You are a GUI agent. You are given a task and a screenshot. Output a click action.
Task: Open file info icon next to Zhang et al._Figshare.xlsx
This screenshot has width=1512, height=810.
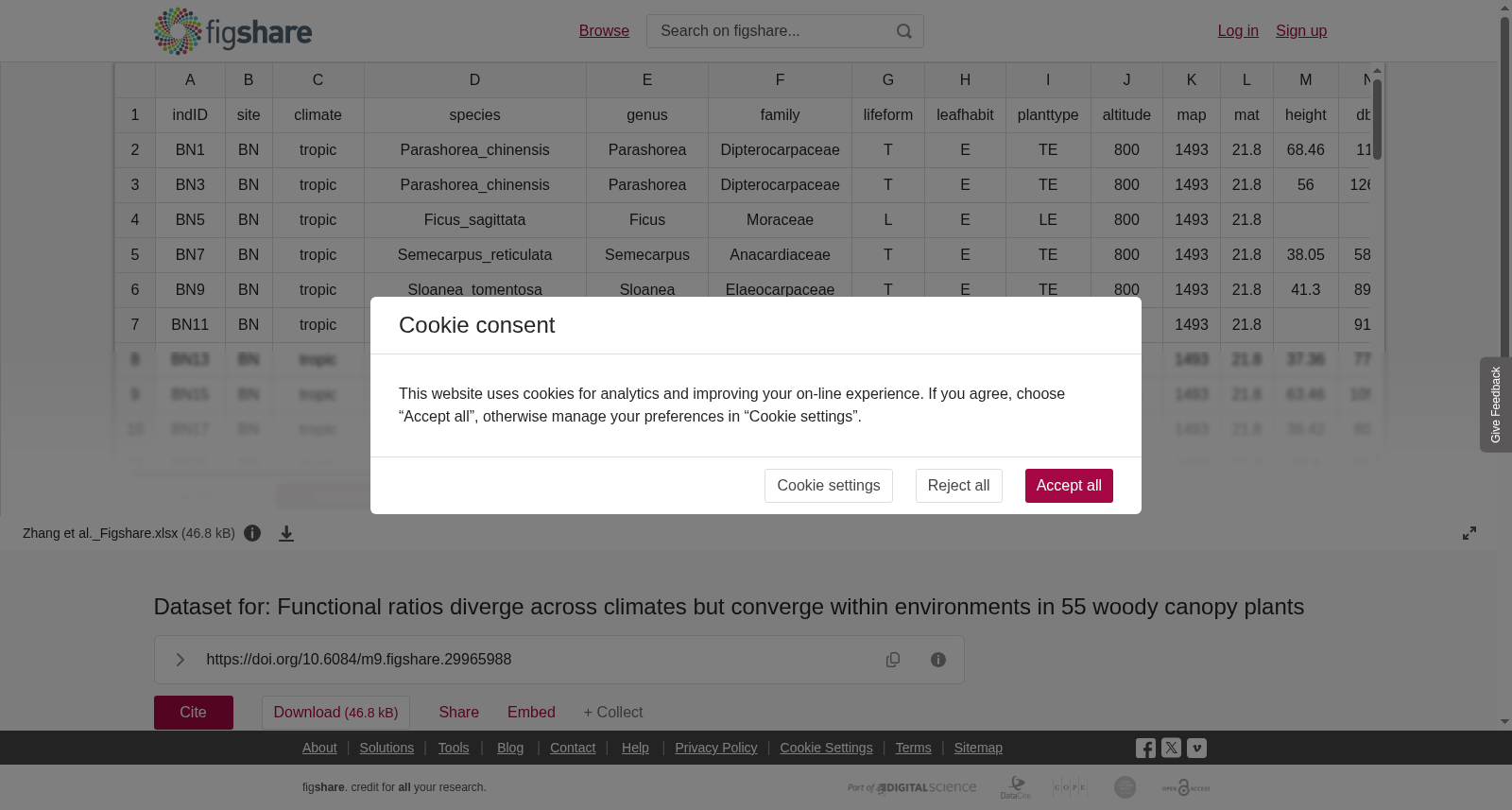coord(252,533)
